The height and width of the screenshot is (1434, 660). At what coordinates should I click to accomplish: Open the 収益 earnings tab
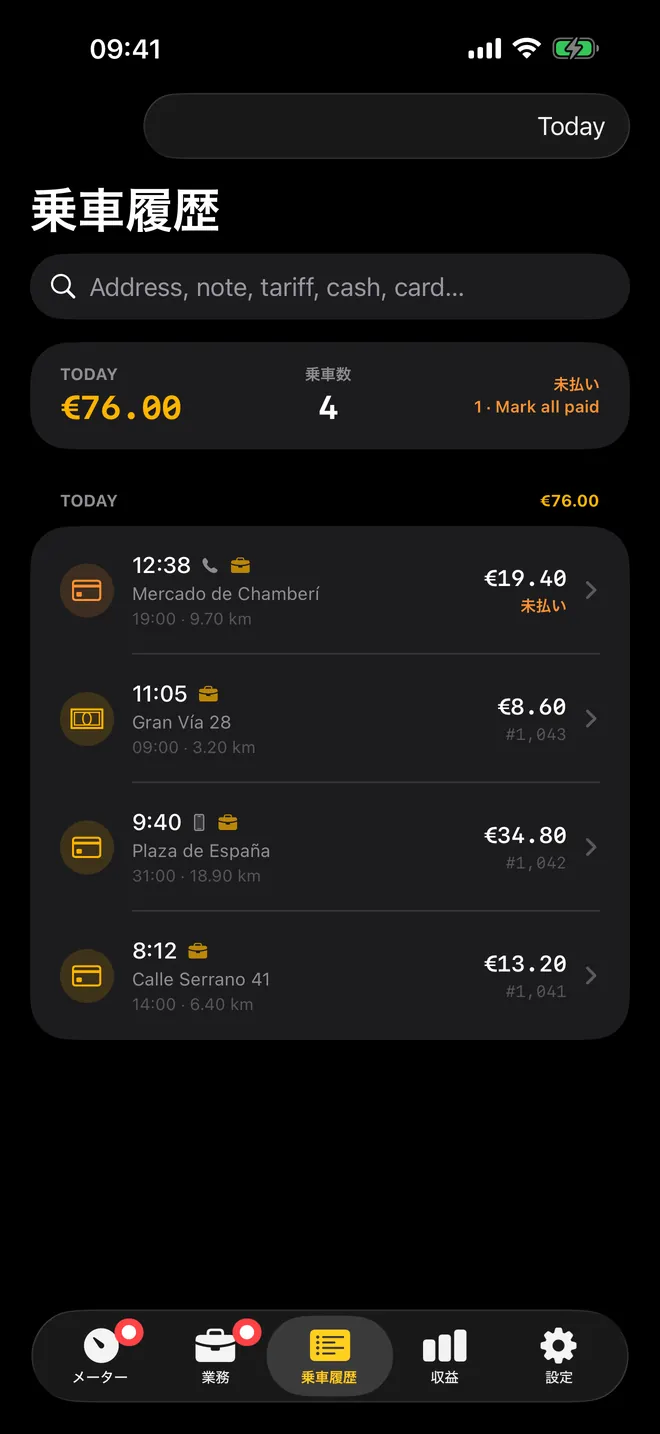pyautogui.click(x=444, y=1356)
